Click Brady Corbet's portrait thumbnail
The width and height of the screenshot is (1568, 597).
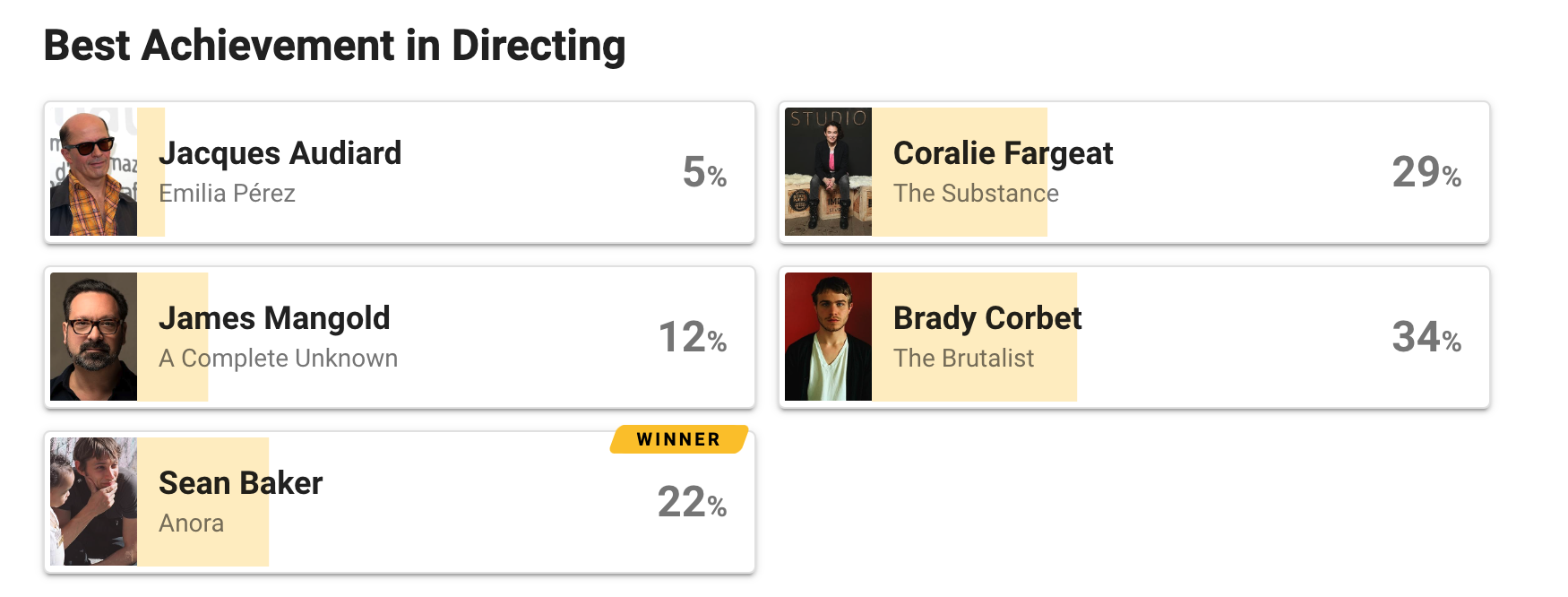(x=828, y=337)
